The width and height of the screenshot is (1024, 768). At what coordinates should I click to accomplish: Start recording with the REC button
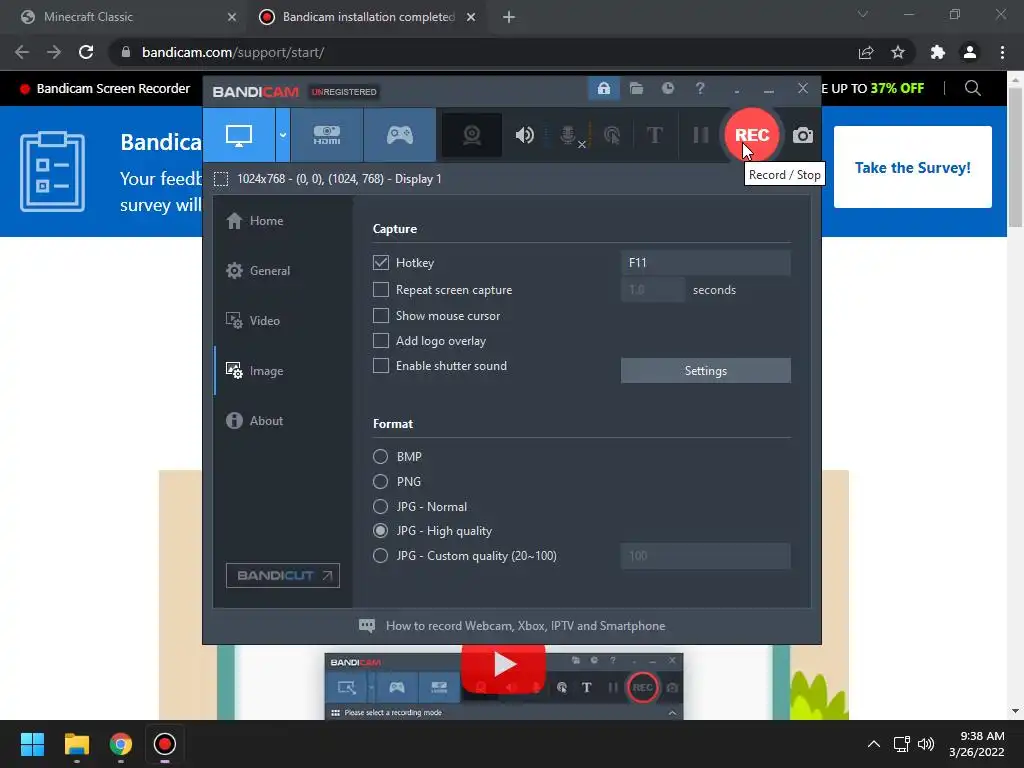pyautogui.click(x=752, y=135)
